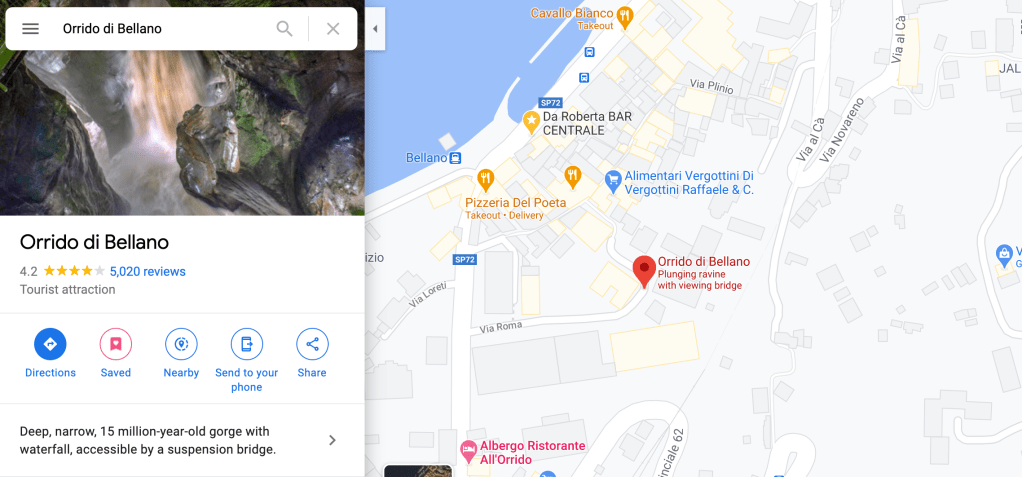Toggle the Saved bookmark button
The image size is (1022, 477).
115,344
